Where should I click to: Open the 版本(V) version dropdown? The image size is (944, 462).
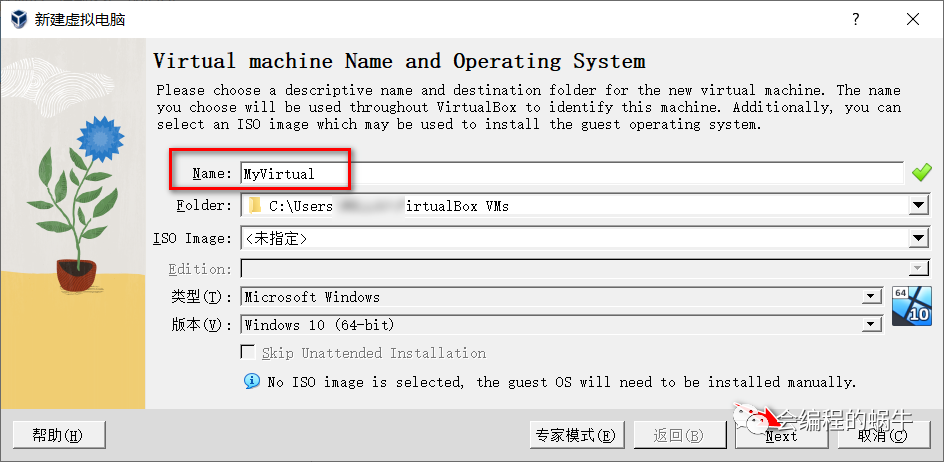point(870,325)
